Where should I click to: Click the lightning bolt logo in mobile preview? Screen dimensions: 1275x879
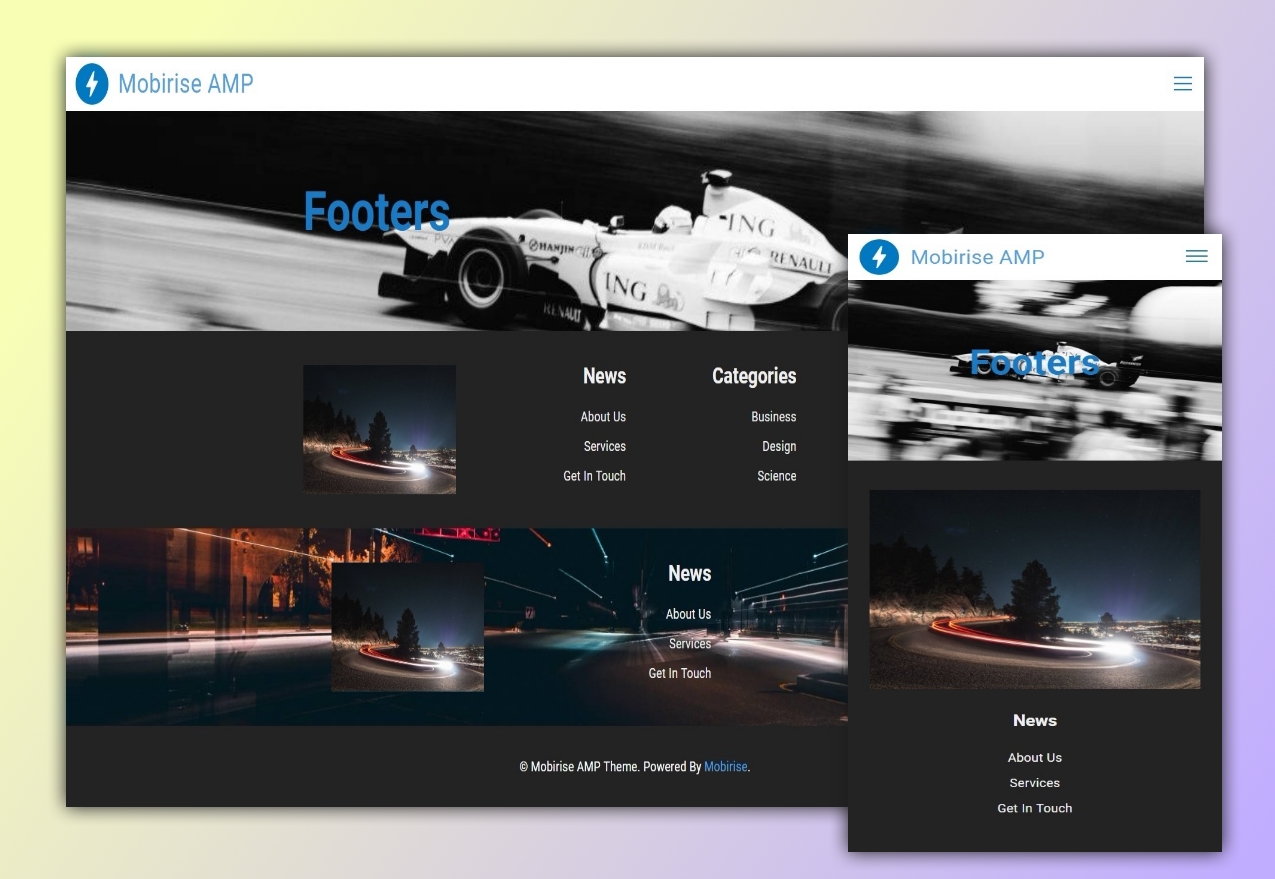[879, 257]
